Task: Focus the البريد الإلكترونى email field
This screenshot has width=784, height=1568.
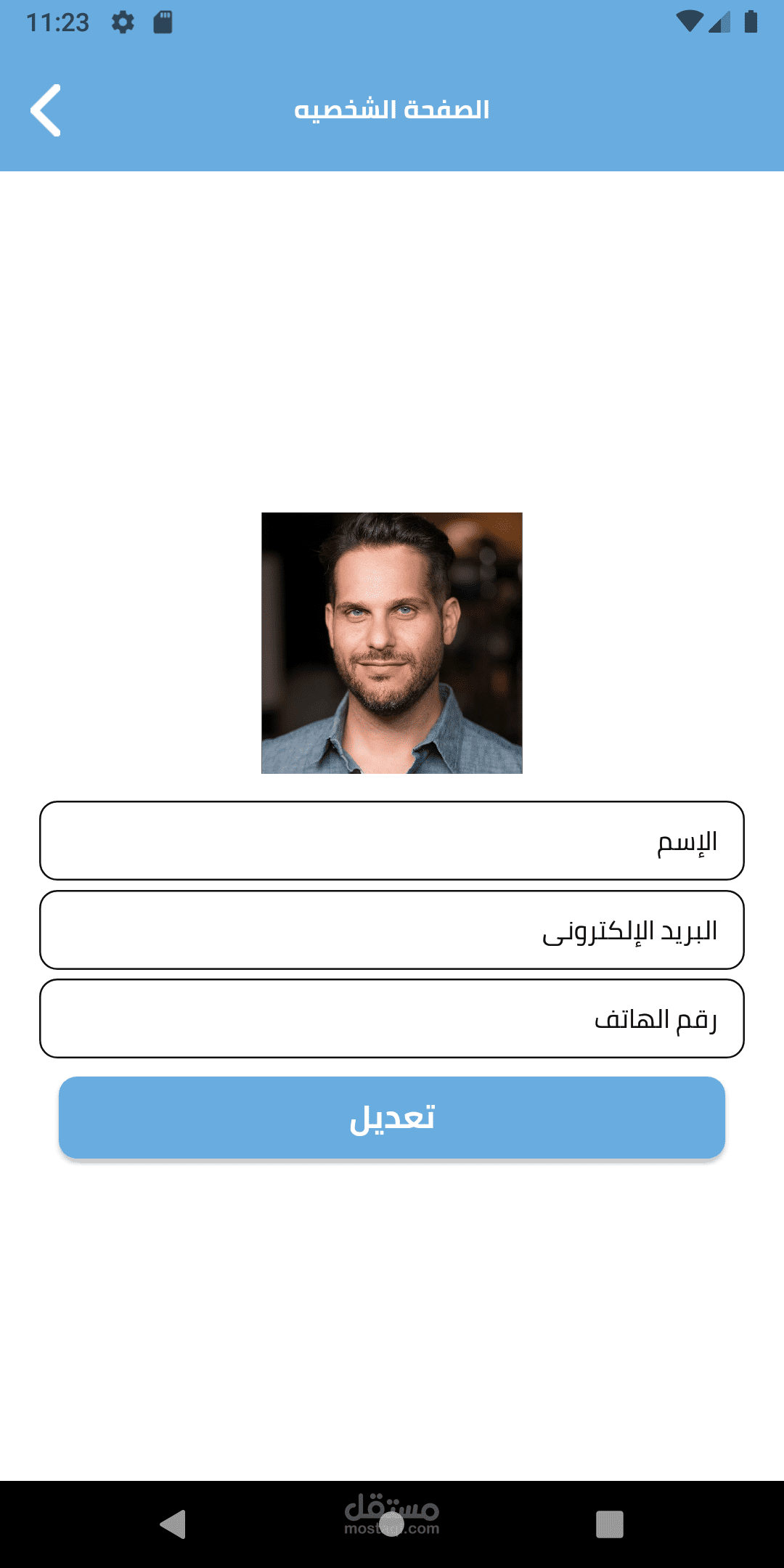Action: (x=392, y=930)
